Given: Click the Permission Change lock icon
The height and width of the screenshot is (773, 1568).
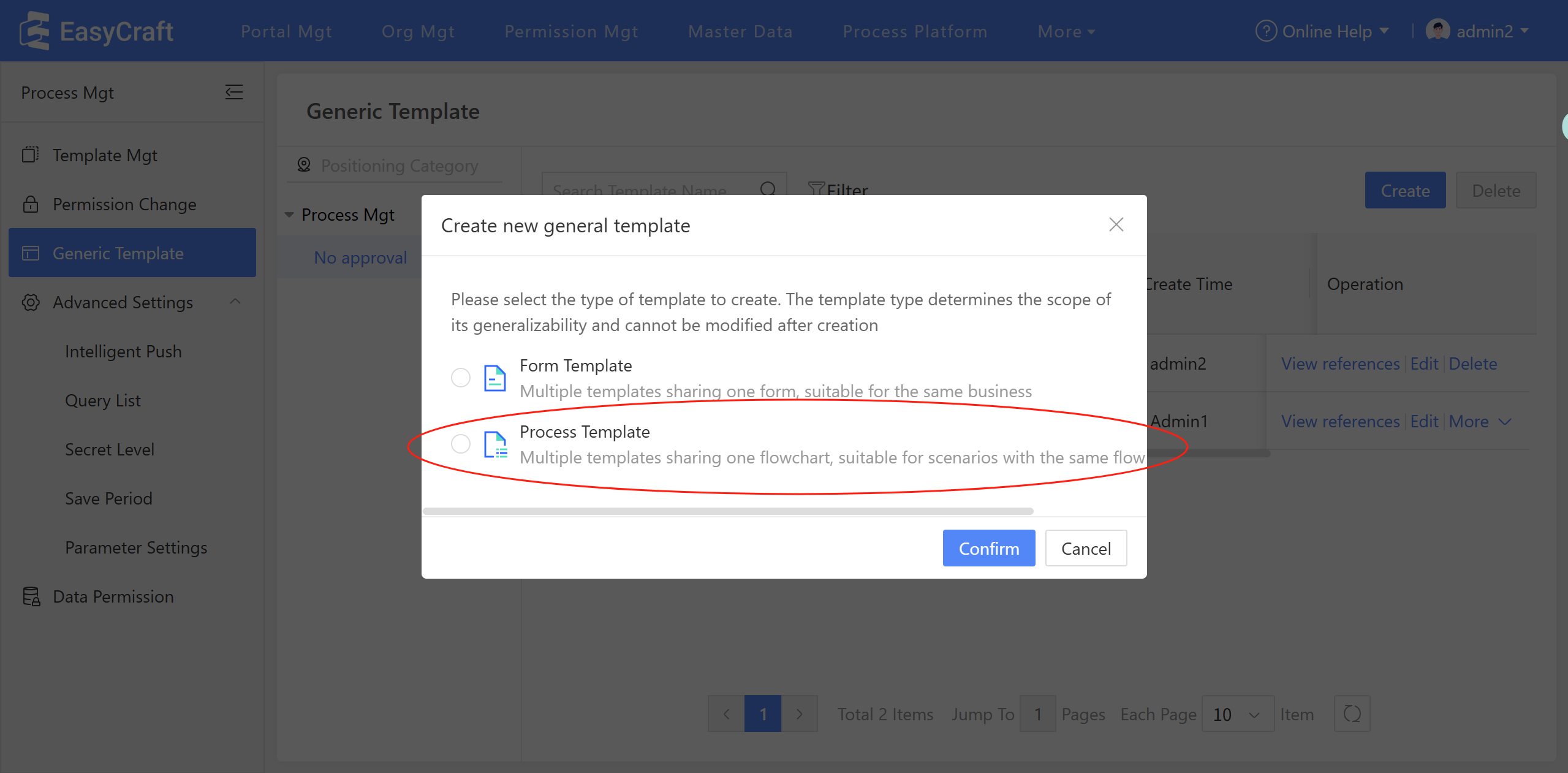Looking at the screenshot, I should 30,204.
